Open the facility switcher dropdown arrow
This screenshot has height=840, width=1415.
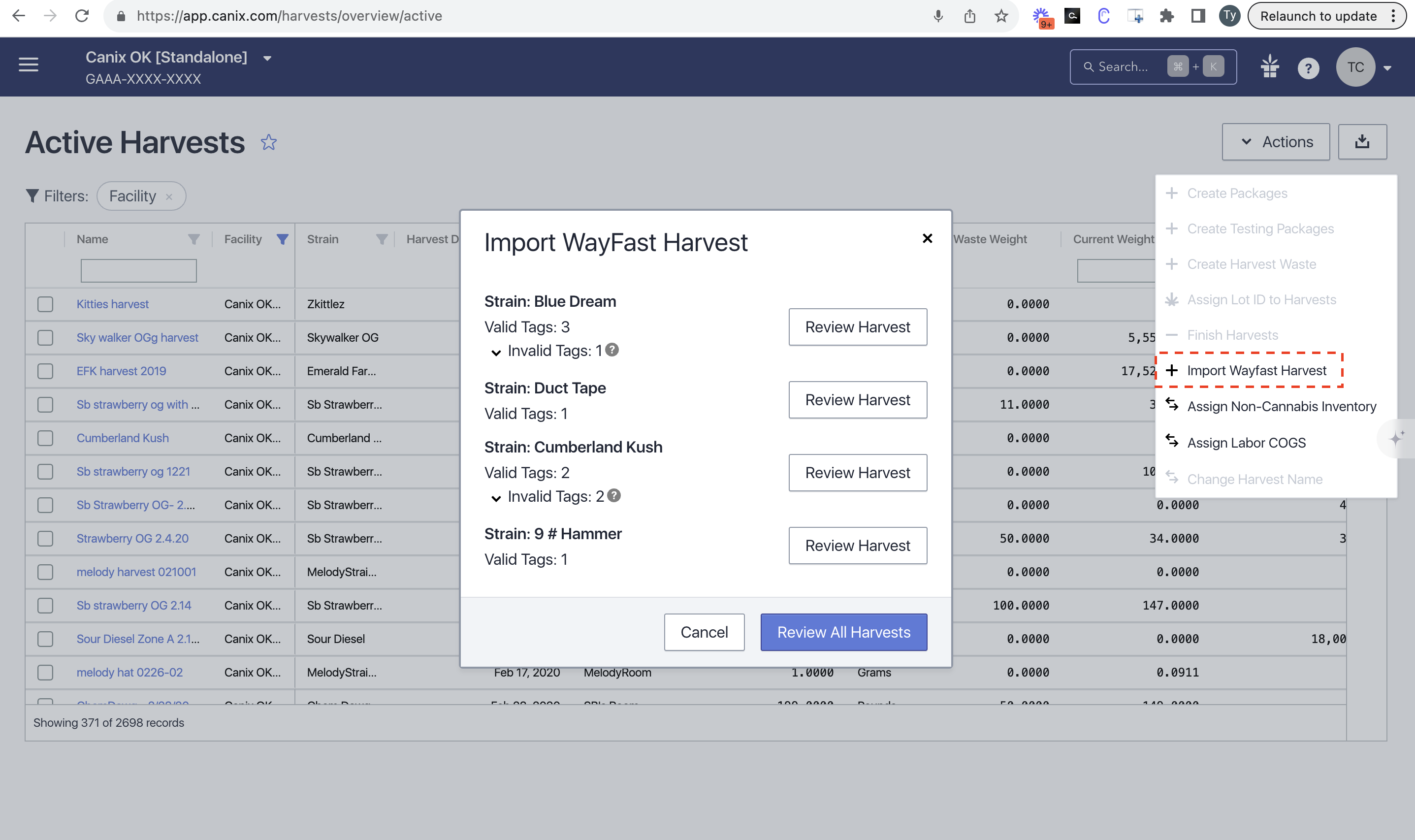coord(267,58)
